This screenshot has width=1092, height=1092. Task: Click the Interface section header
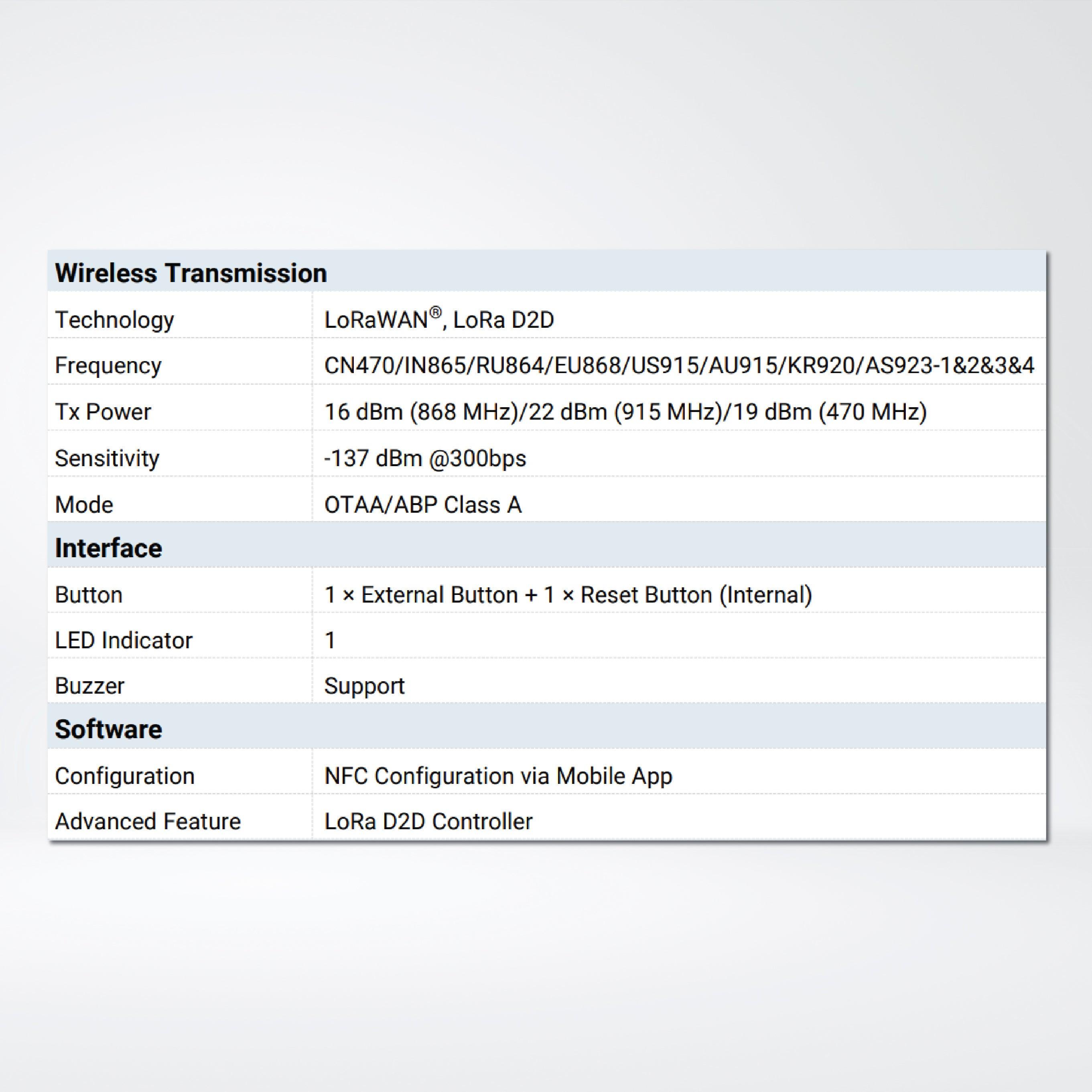pos(108,548)
